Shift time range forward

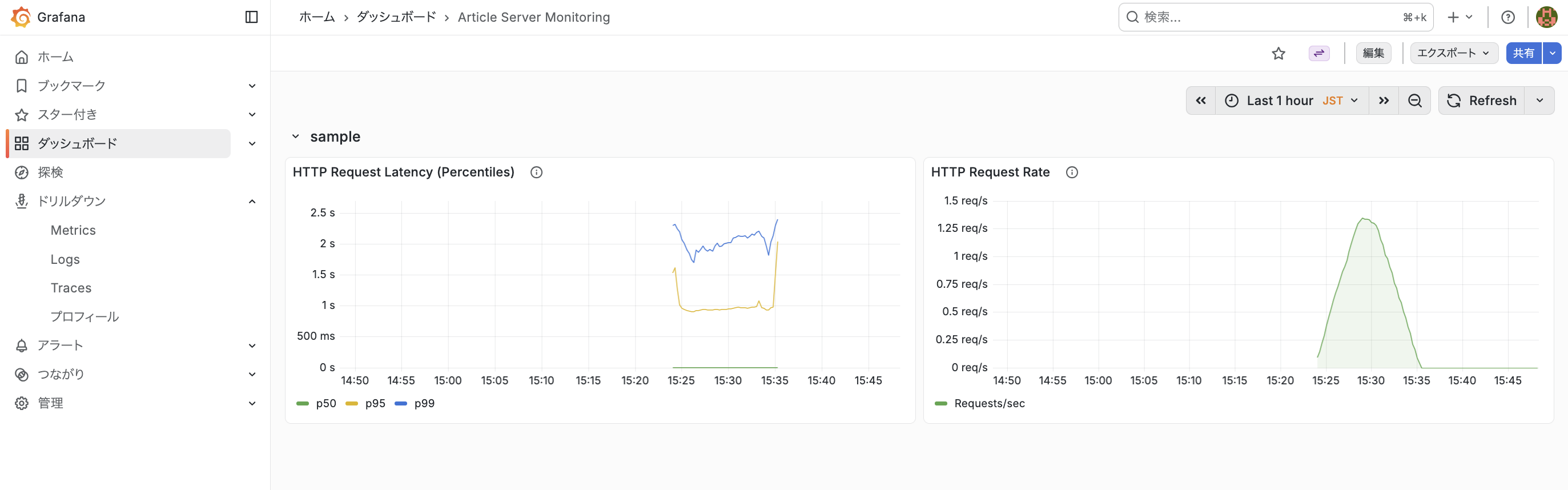pos(1384,101)
